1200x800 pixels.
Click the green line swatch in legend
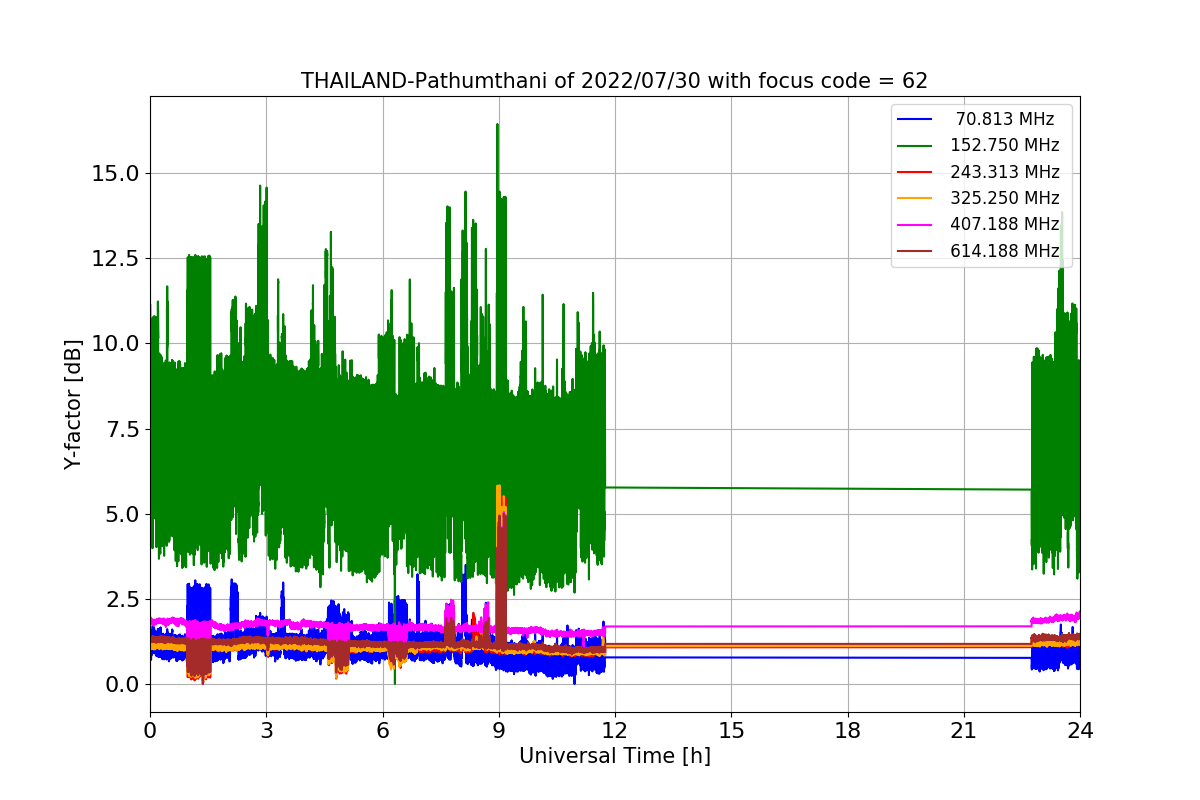[915, 146]
